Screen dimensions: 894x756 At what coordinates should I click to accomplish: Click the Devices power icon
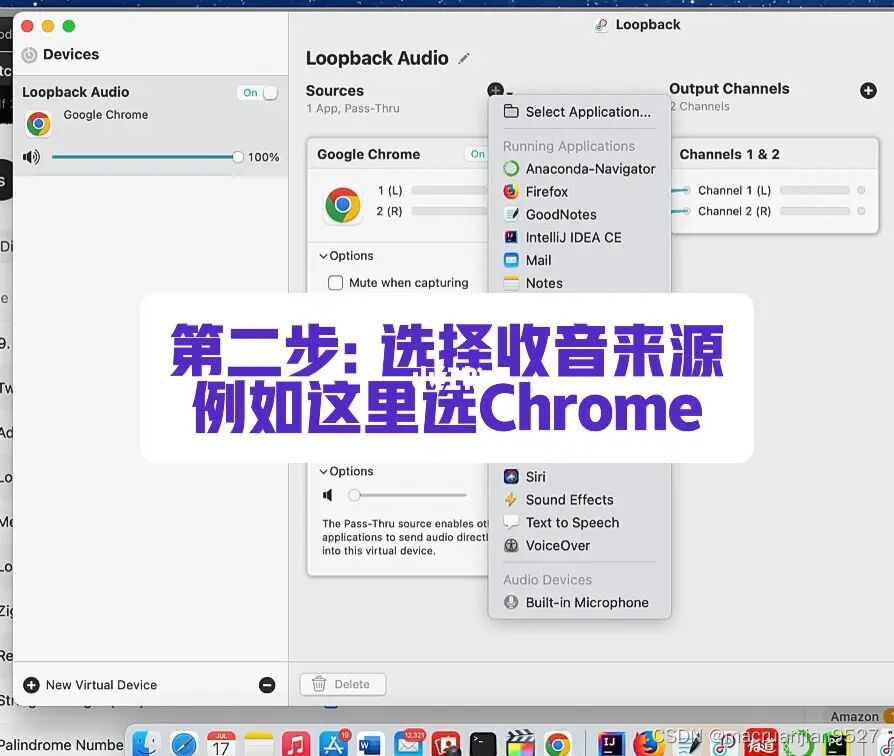[x=29, y=55]
